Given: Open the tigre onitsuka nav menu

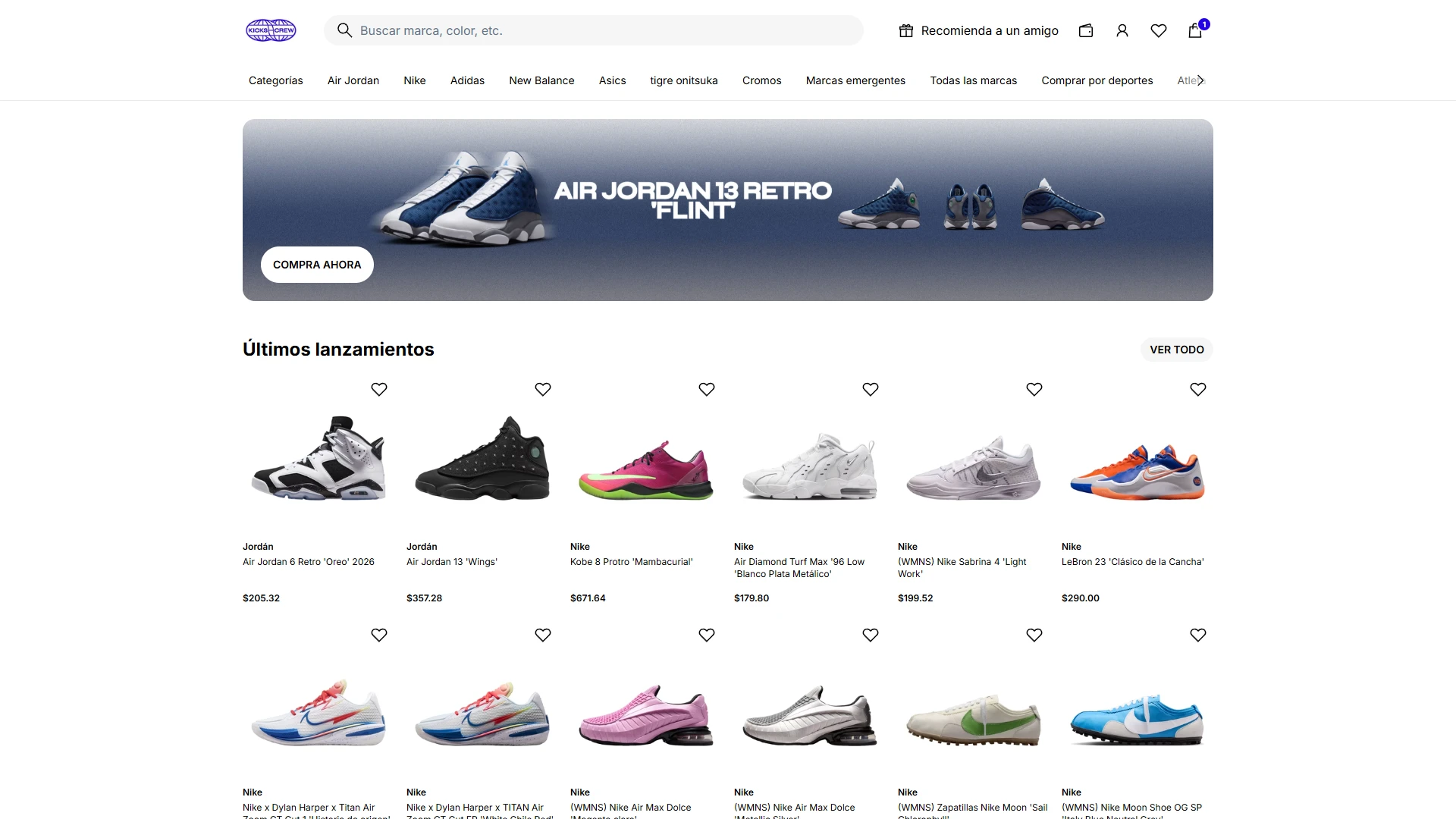Looking at the screenshot, I should click(x=684, y=80).
